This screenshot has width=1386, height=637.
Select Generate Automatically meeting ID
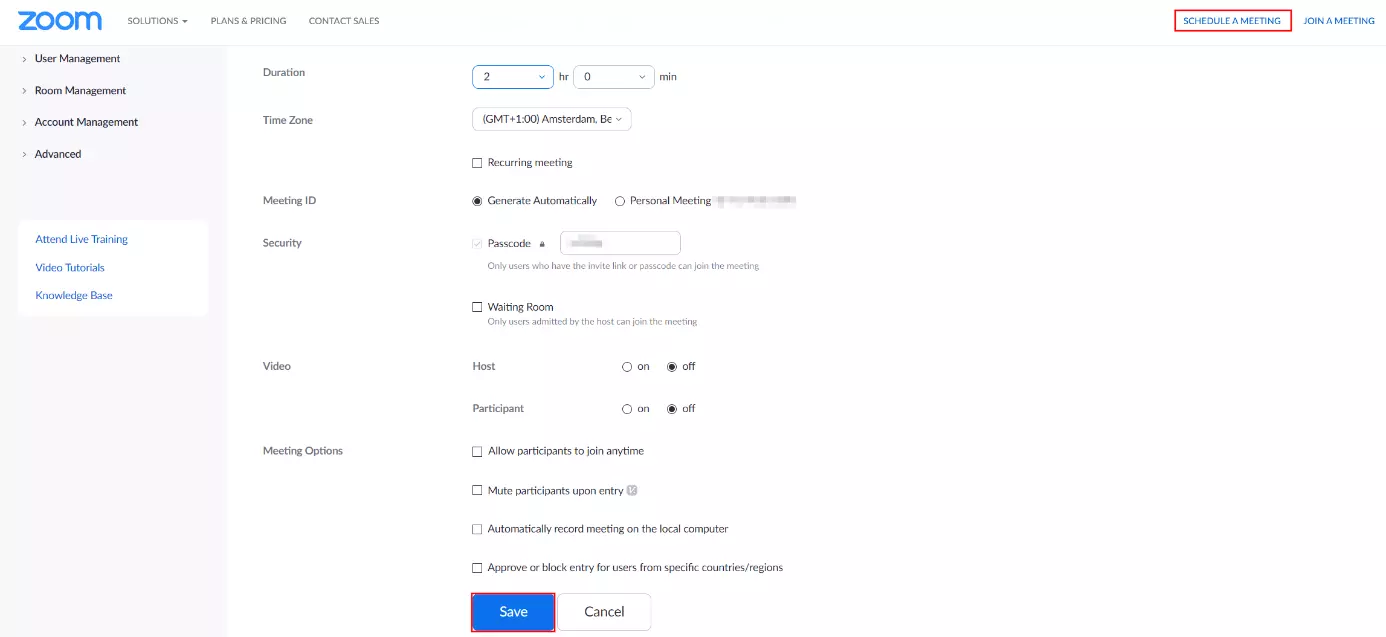(477, 201)
